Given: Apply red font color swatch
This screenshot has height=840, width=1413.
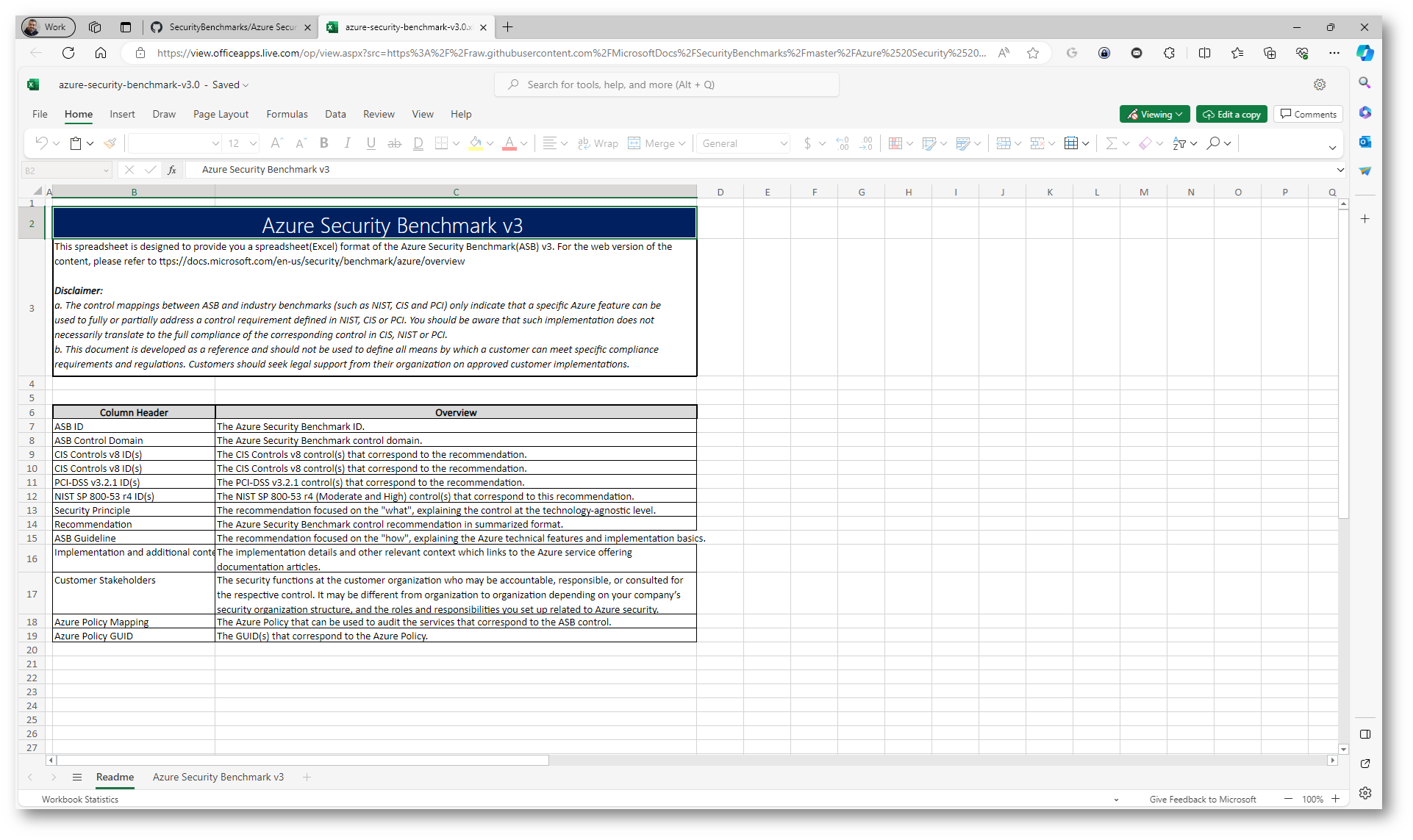Looking at the screenshot, I should coord(509,143).
